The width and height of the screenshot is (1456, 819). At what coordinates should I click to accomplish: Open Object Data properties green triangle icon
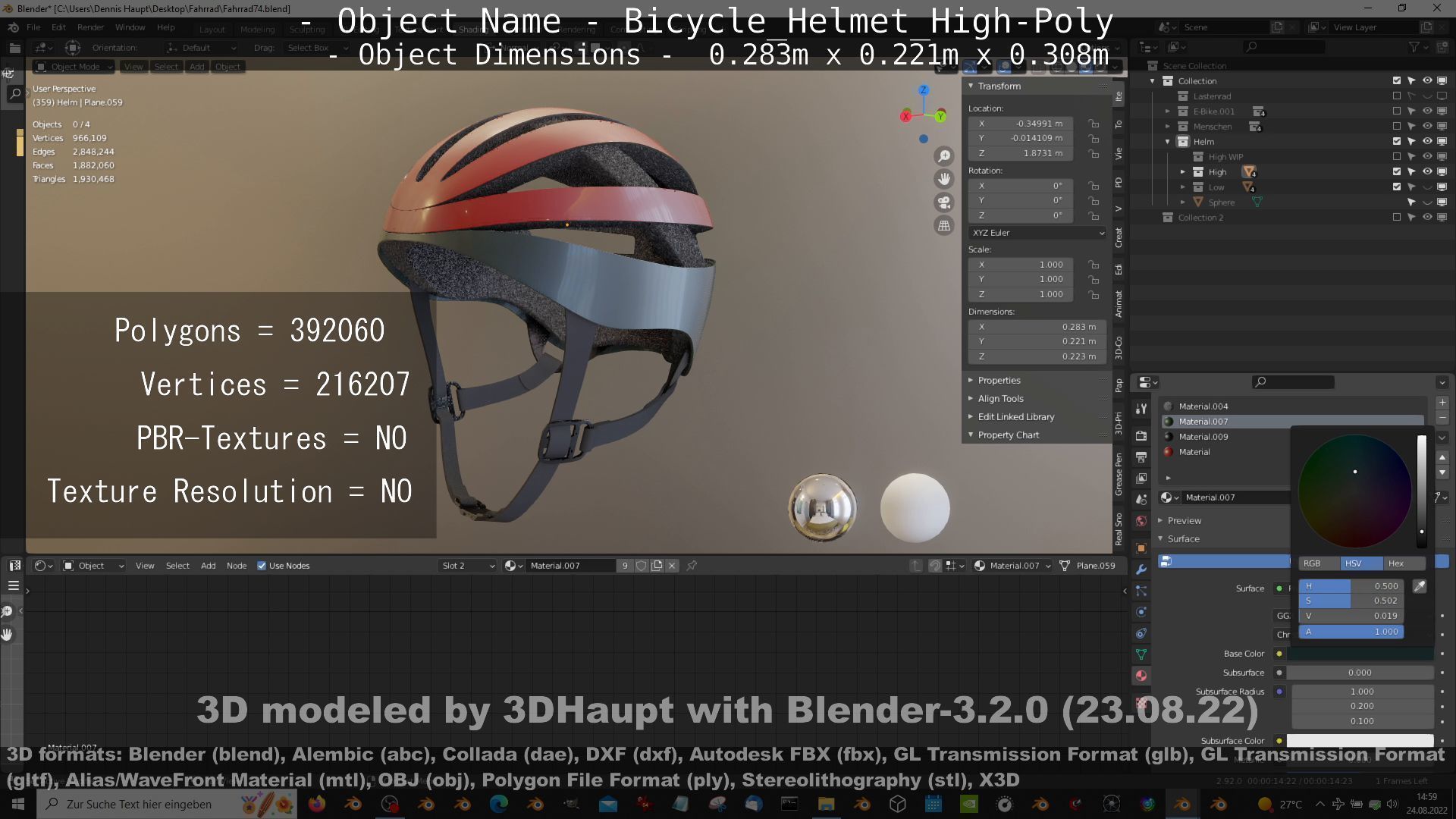pos(1141,654)
